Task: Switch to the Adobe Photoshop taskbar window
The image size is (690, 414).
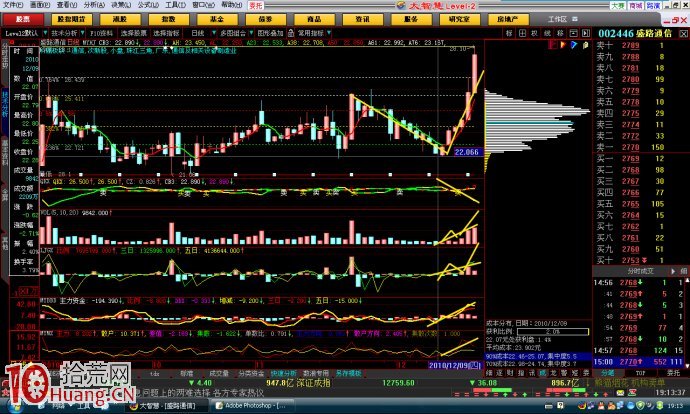Action: click(x=251, y=405)
